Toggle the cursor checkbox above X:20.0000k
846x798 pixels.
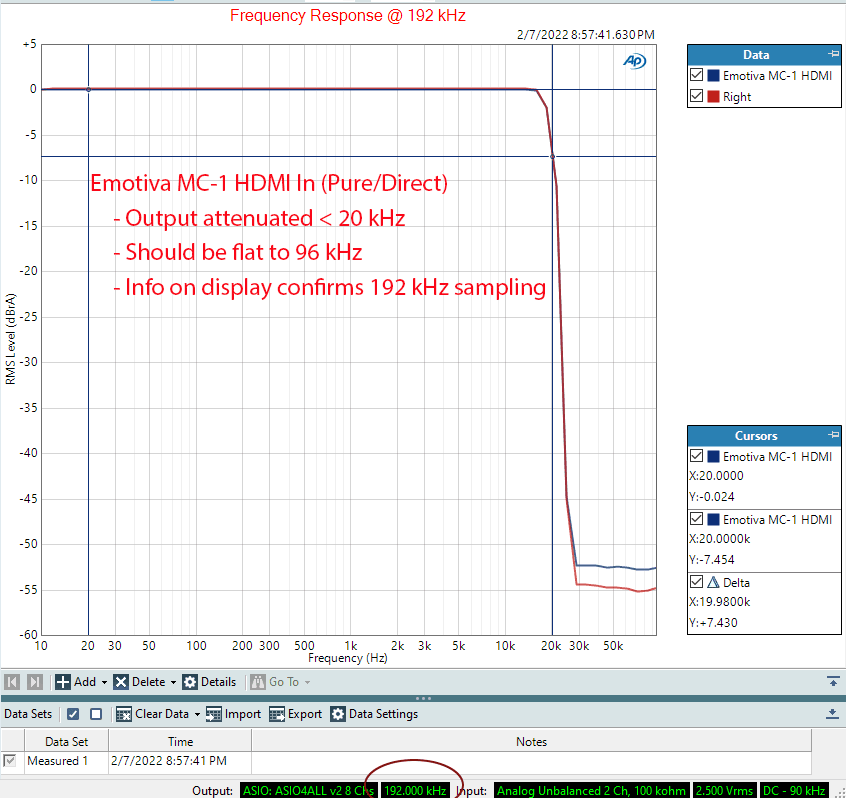point(697,519)
